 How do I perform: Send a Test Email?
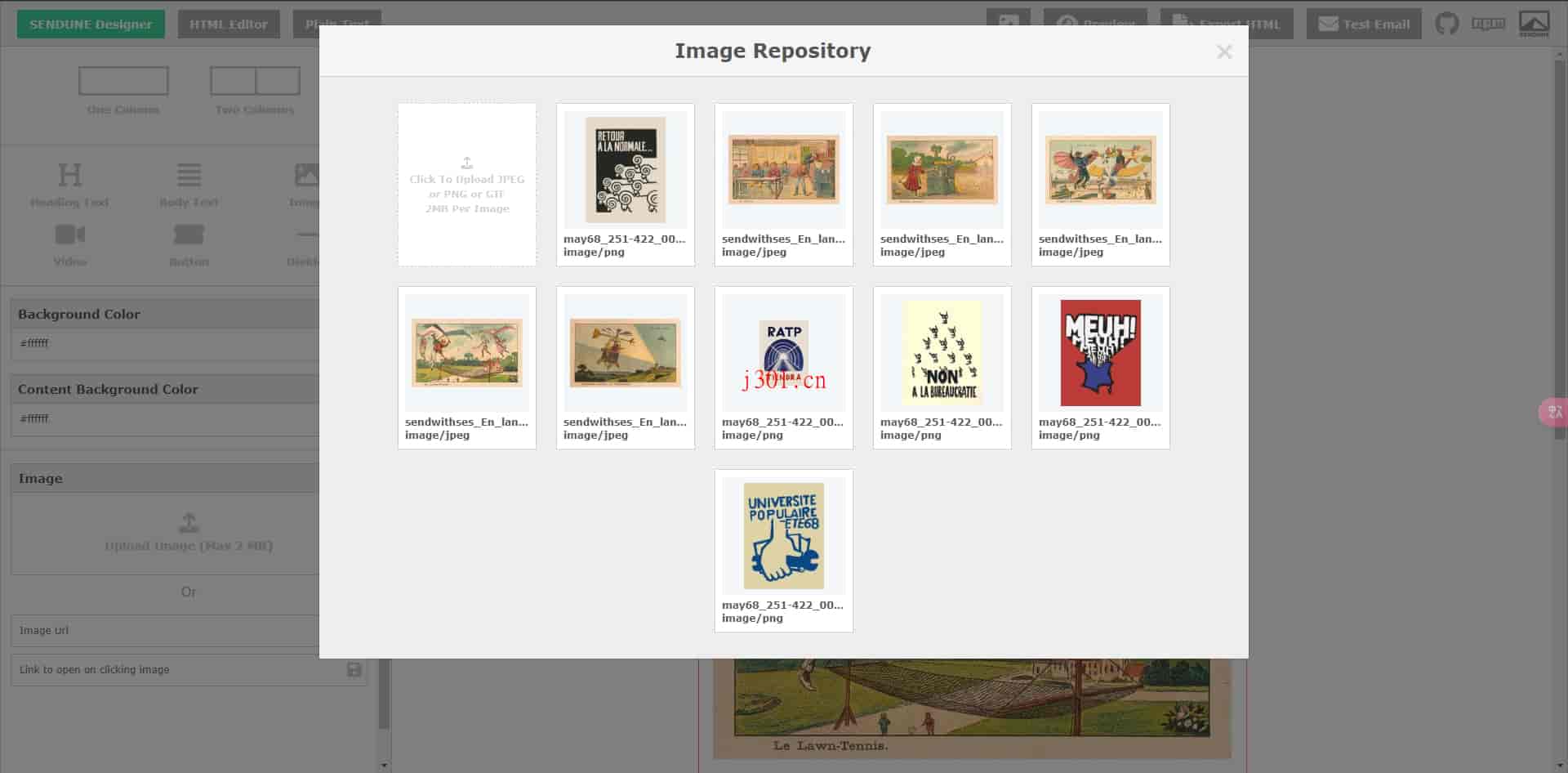coord(1364,24)
